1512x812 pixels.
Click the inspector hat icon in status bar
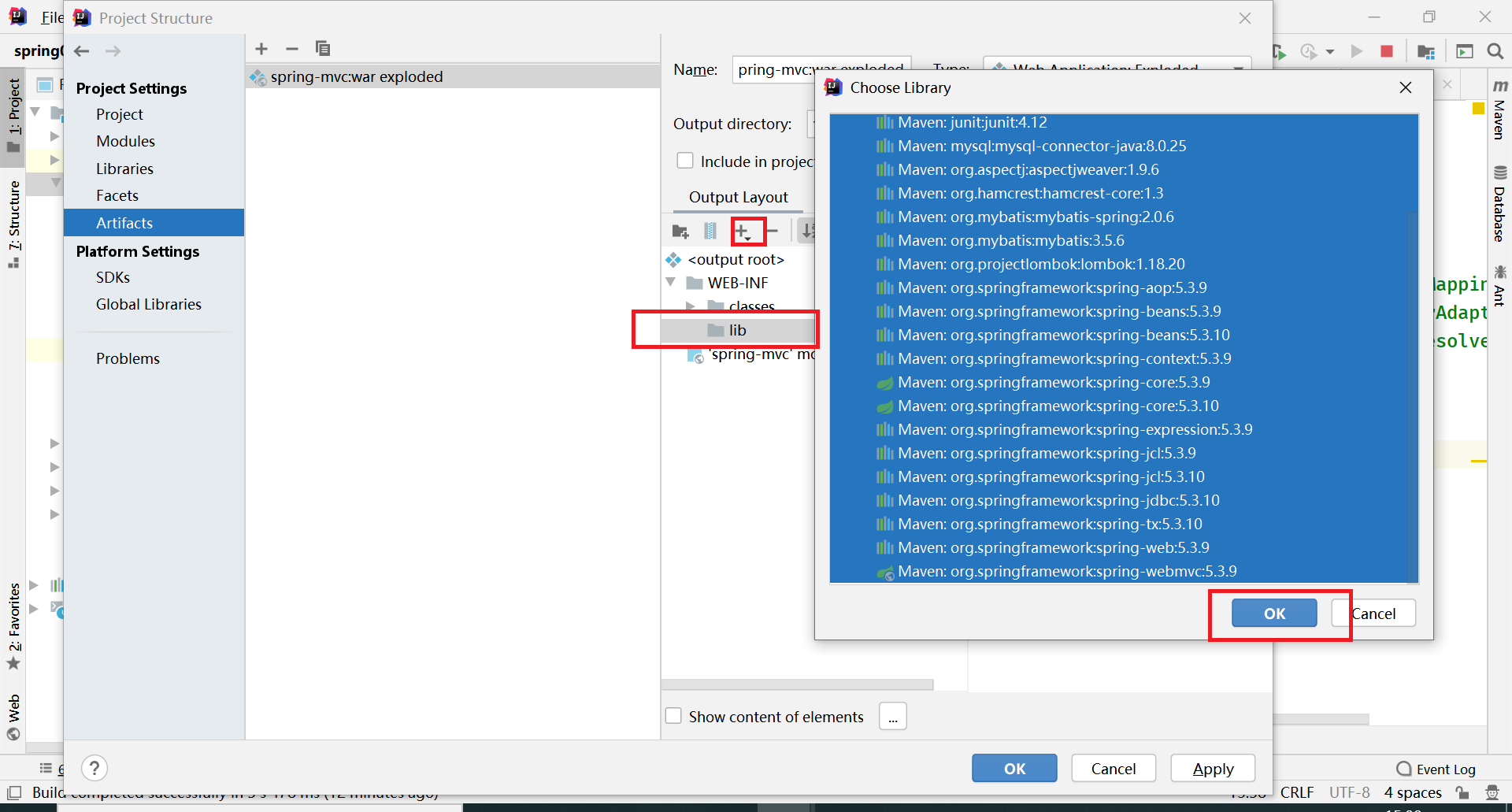pos(1492,792)
